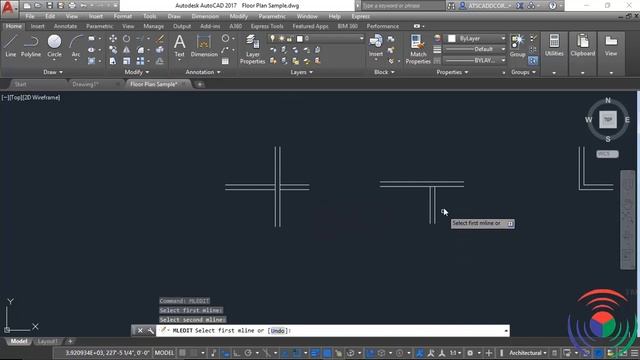Expand the Annotation panel dropdown
This screenshot has width=640, height=360.
click(203, 72)
